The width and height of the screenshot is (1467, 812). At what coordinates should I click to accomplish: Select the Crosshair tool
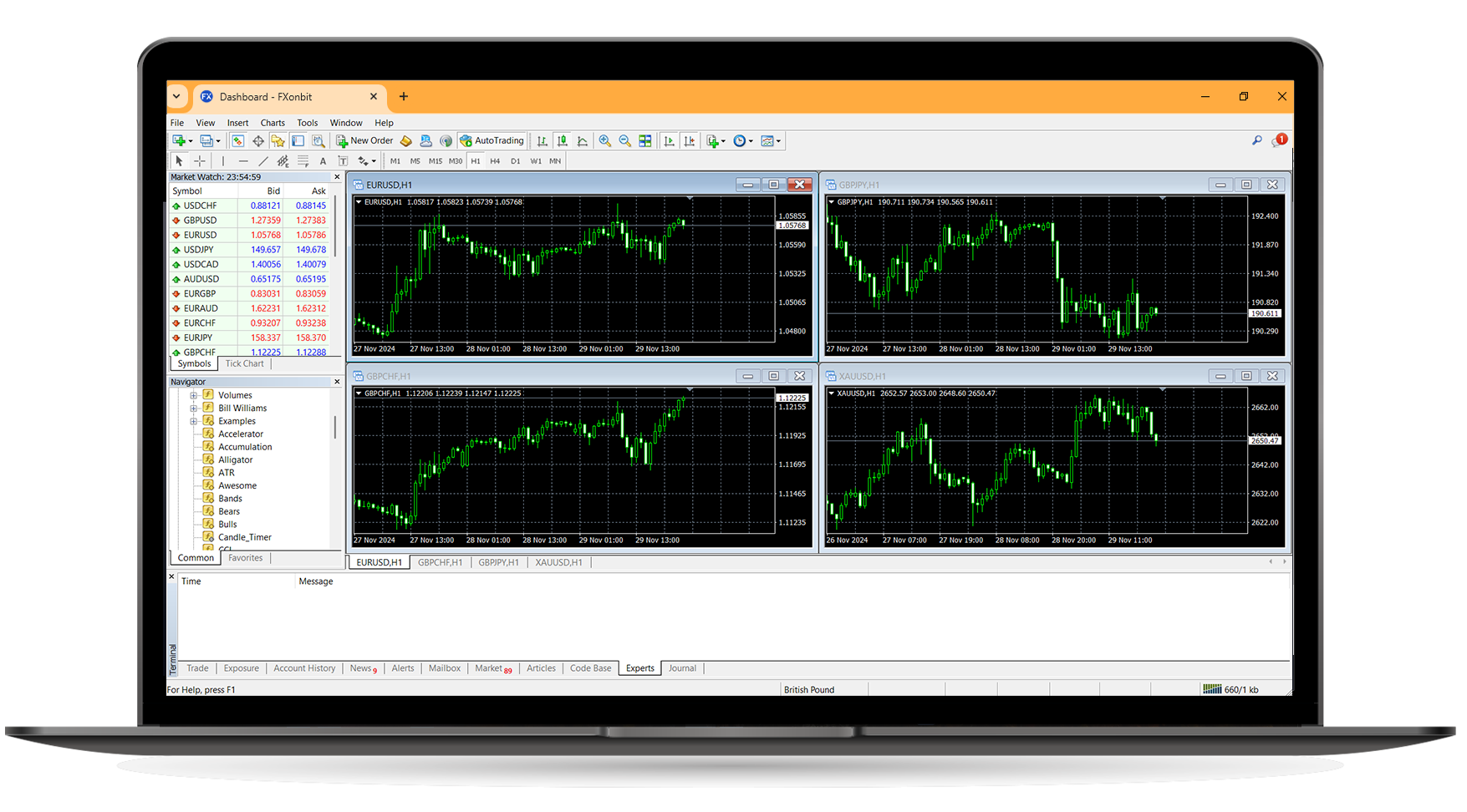click(x=199, y=160)
